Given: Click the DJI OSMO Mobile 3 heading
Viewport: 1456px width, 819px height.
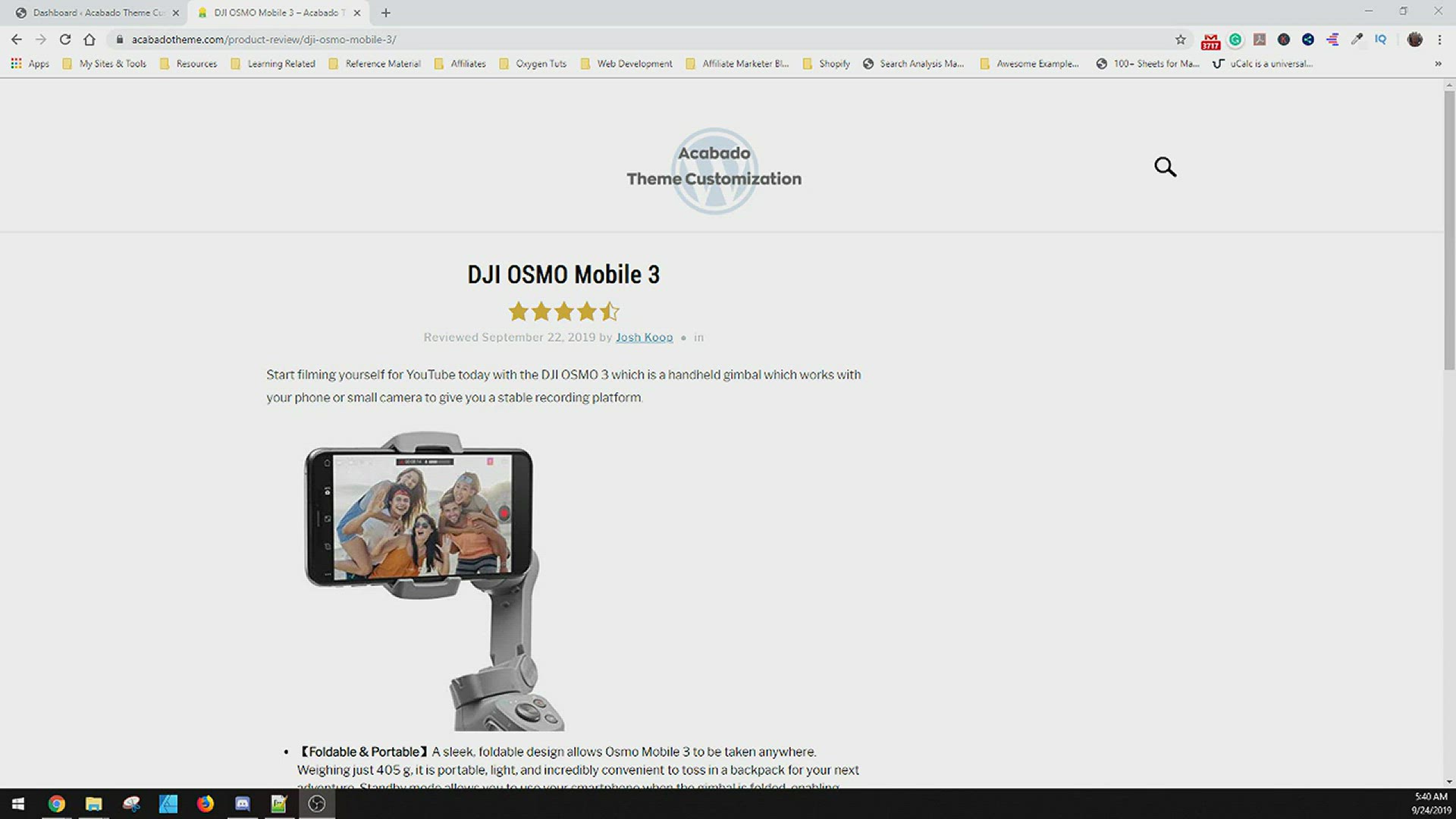Looking at the screenshot, I should click(563, 275).
